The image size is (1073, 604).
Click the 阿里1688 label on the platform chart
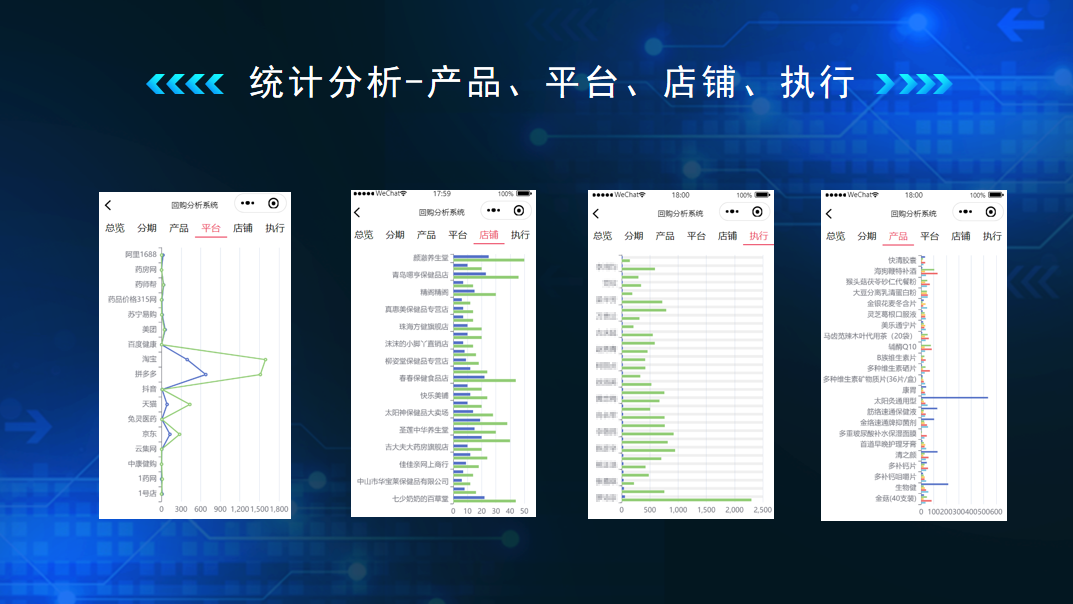[144, 255]
